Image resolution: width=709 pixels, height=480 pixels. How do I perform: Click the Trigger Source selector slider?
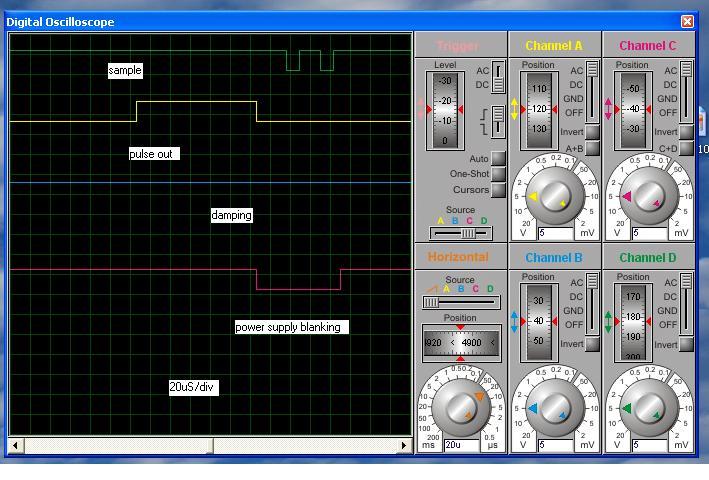pos(461,233)
